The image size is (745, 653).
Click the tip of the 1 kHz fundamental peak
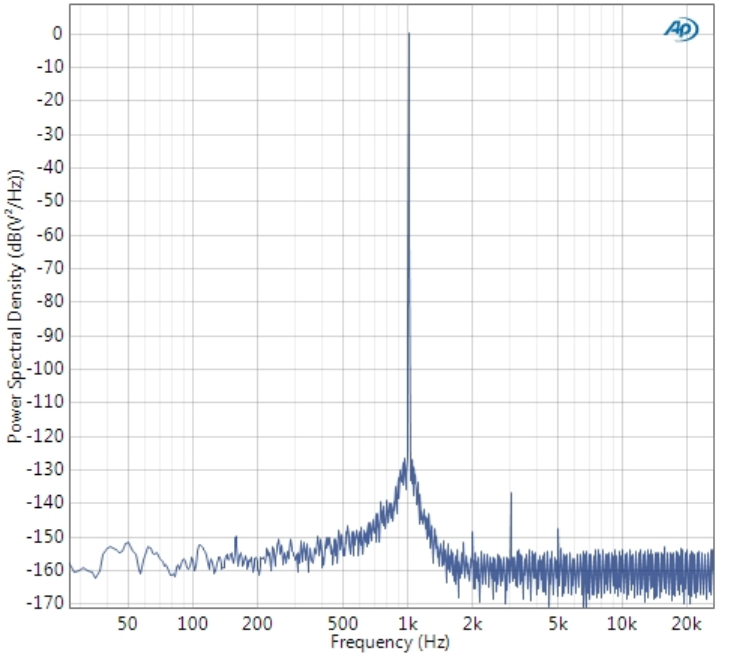(x=409, y=34)
